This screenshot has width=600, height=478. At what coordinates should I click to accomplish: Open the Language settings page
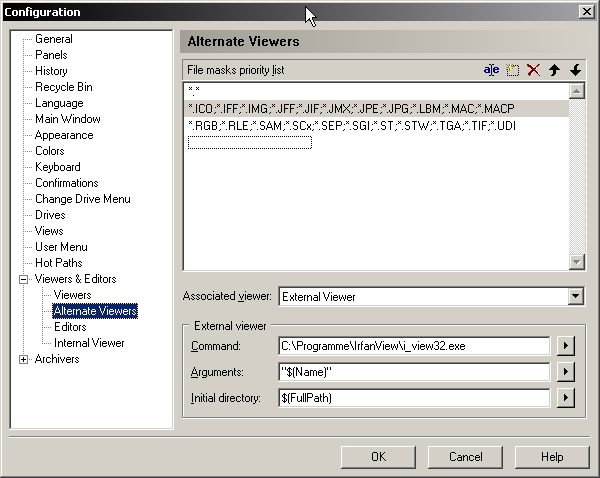tap(59, 103)
